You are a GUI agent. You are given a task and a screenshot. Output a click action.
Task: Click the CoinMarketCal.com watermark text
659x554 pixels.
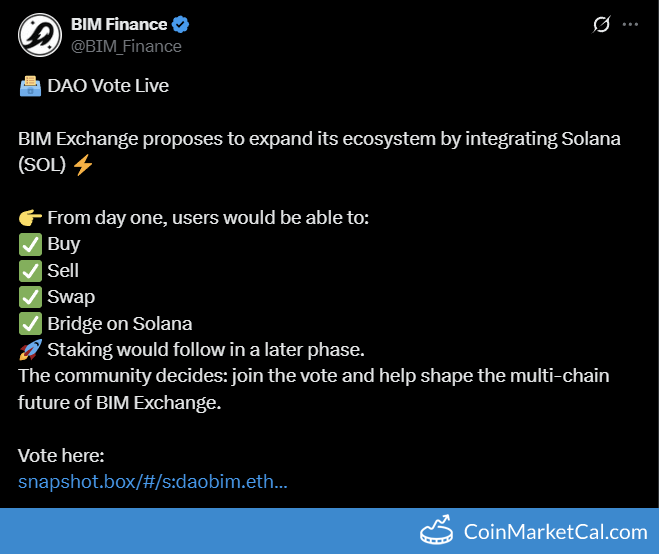click(556, 532)
